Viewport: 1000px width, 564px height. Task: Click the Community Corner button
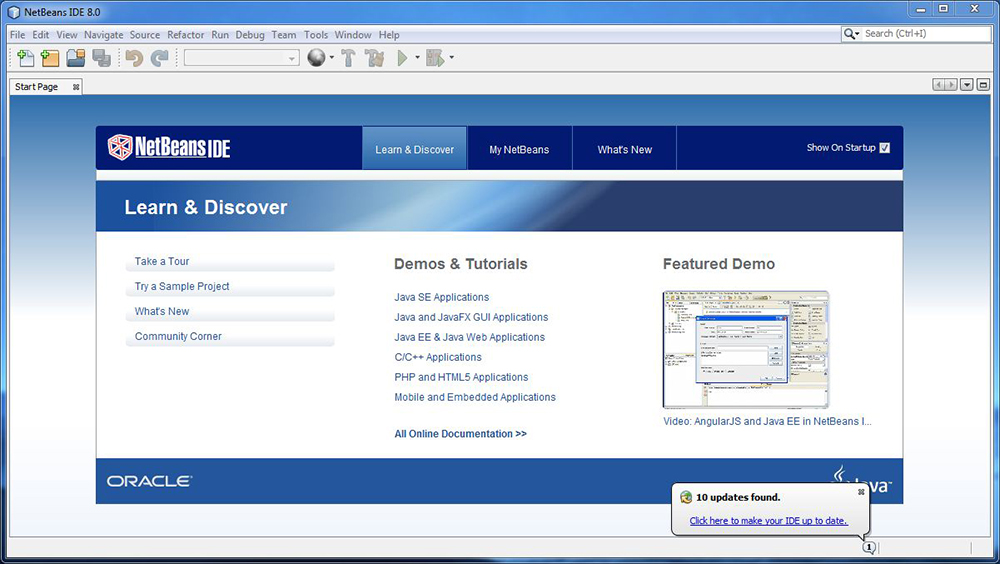[230, 336]
